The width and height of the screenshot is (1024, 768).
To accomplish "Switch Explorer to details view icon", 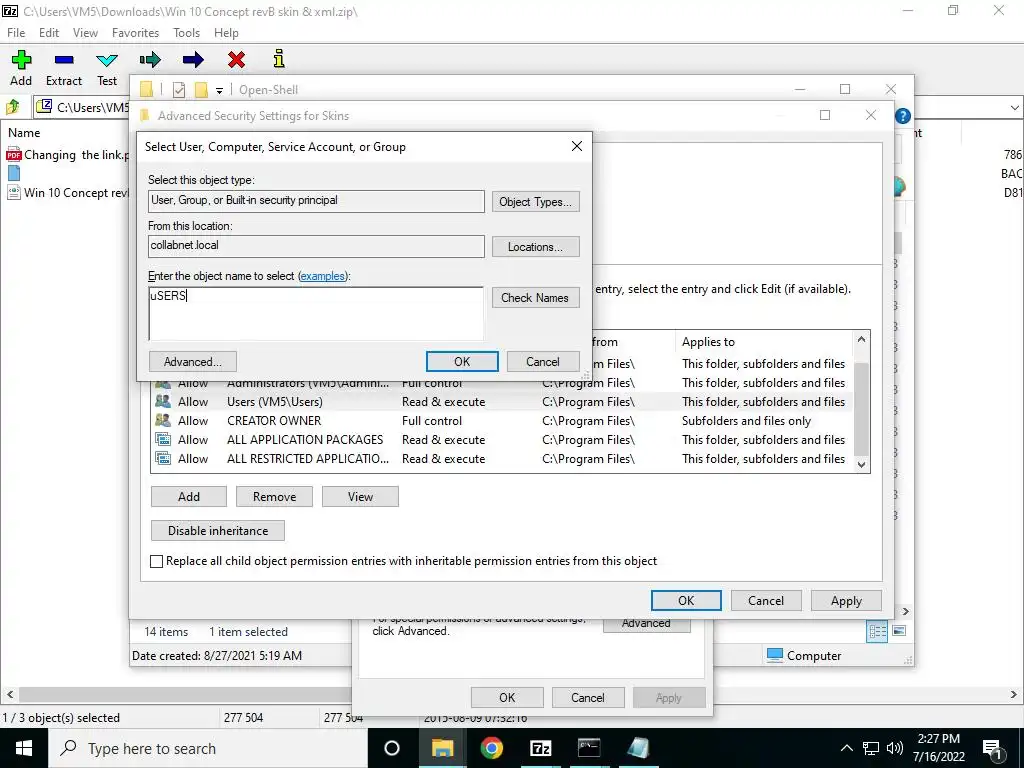I will click(877, 632).
